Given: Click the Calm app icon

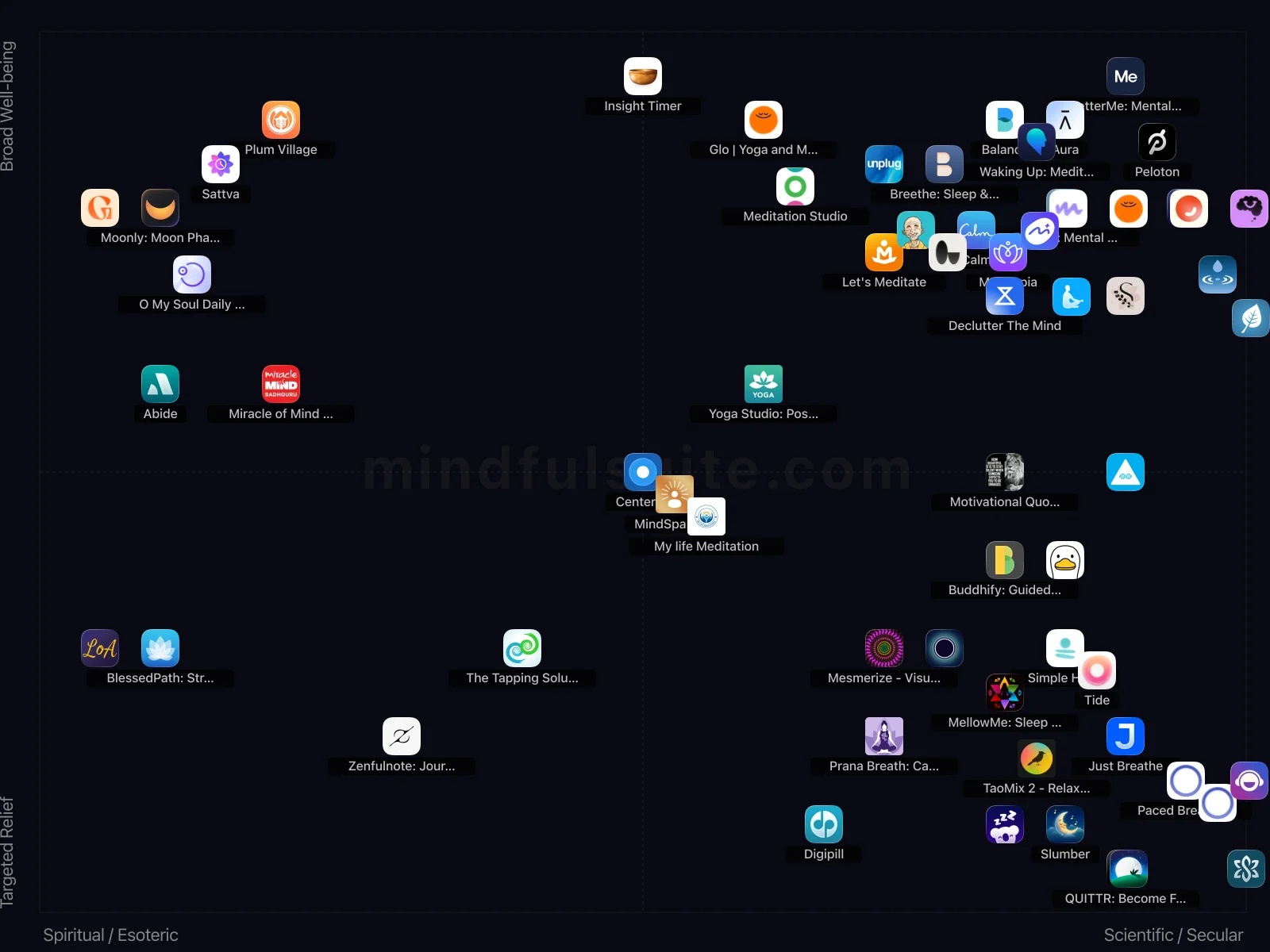Looking at the screenshot, I should [976, 229].
